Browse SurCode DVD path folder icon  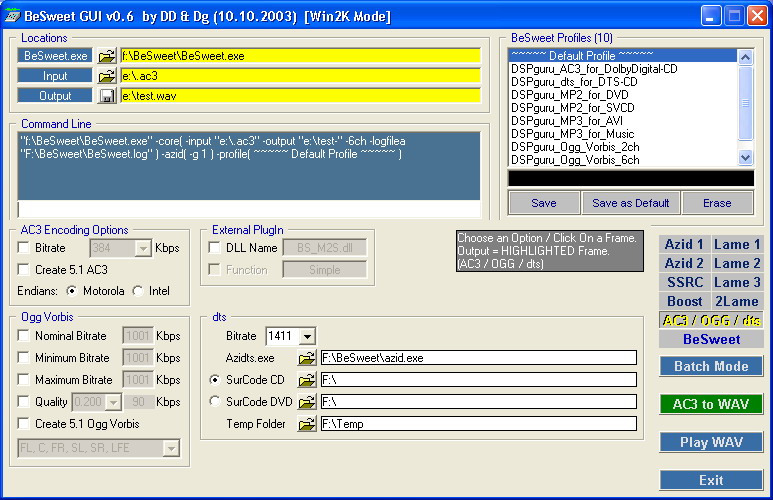(307, 401)
